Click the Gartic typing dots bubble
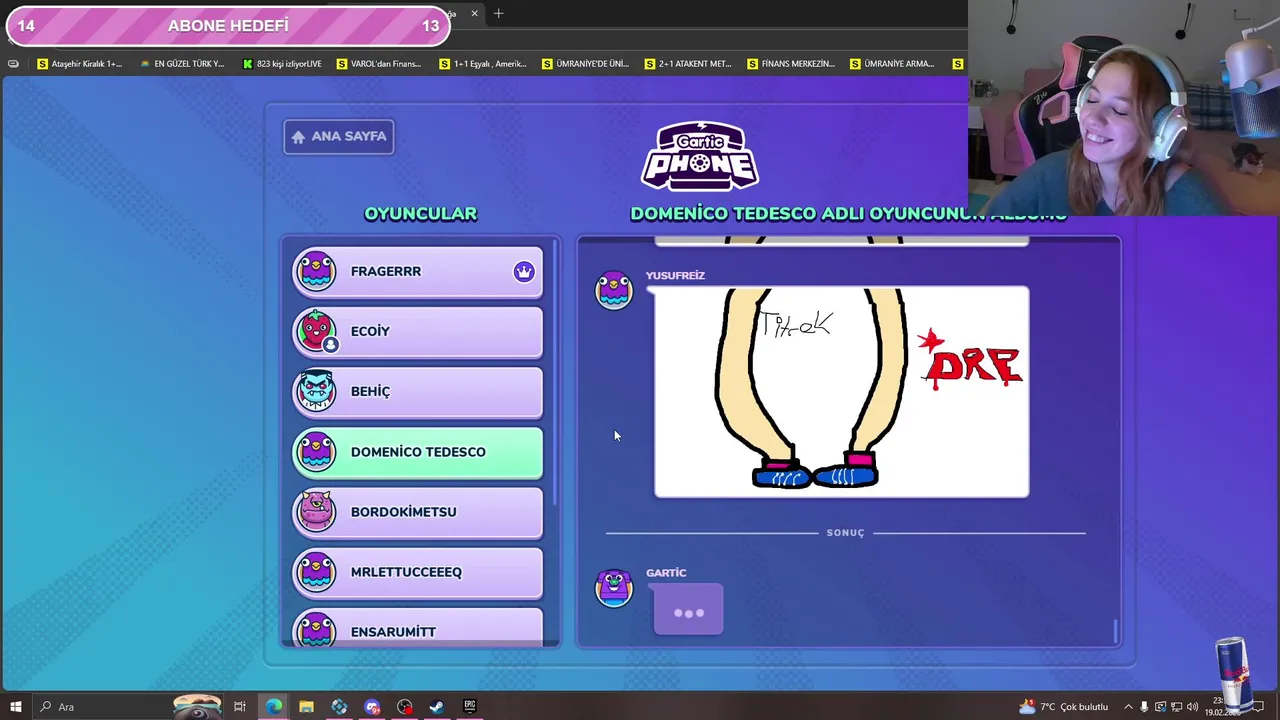 point(688,610)
